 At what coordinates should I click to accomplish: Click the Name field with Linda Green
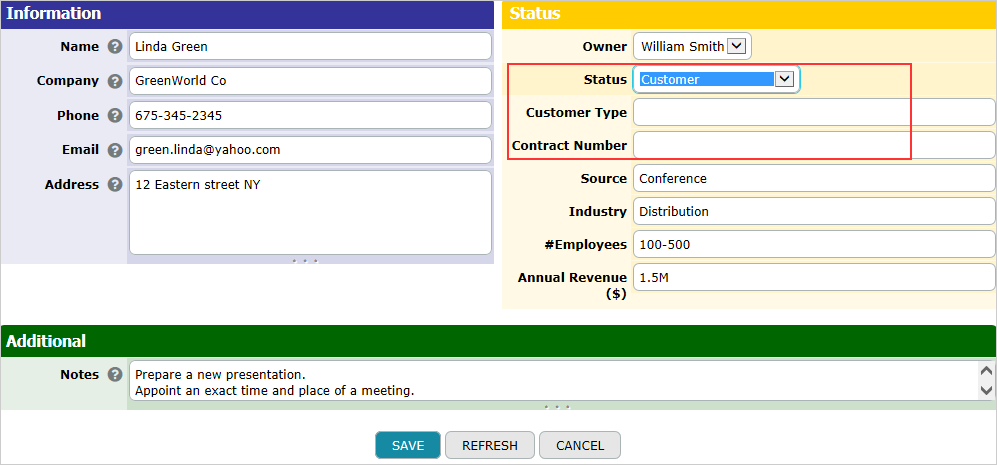point(310,46)
